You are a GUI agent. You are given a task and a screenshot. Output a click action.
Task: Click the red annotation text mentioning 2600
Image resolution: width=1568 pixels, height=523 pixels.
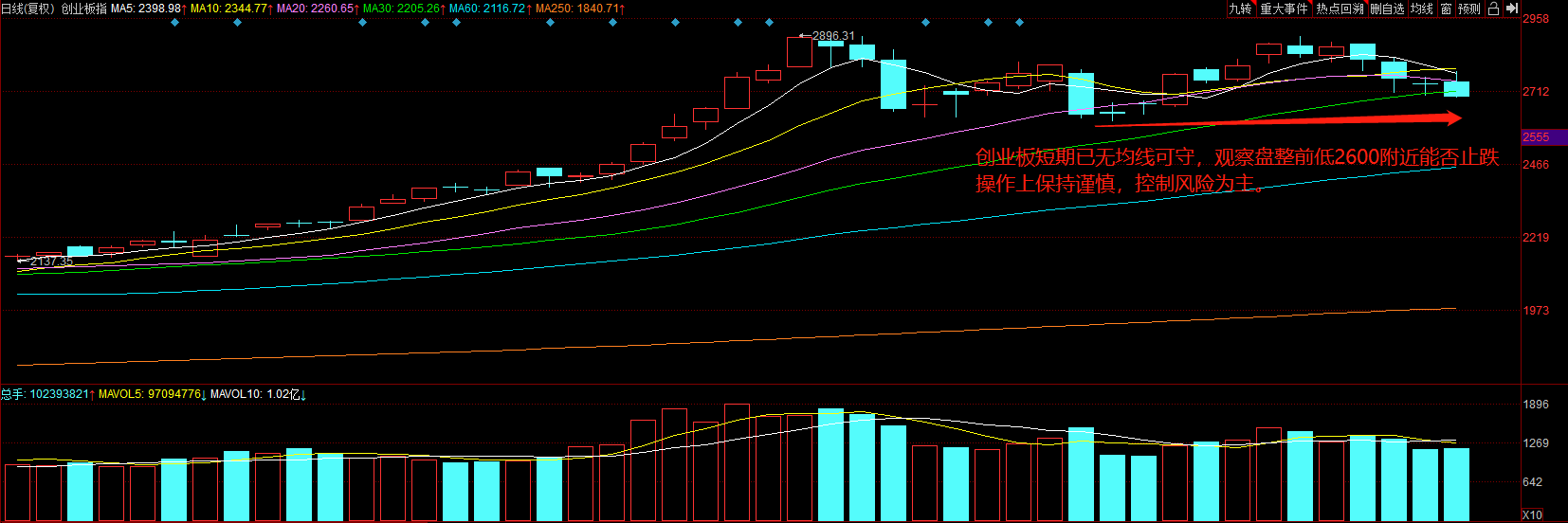1237,157
